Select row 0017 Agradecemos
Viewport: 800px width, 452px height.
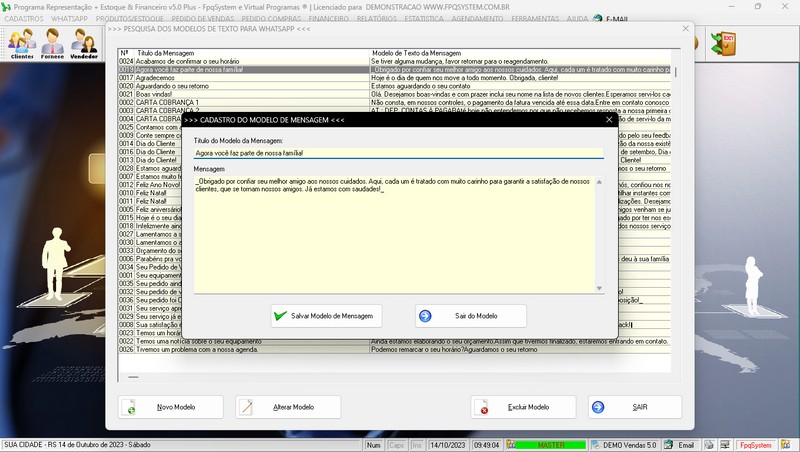(394, 78)
